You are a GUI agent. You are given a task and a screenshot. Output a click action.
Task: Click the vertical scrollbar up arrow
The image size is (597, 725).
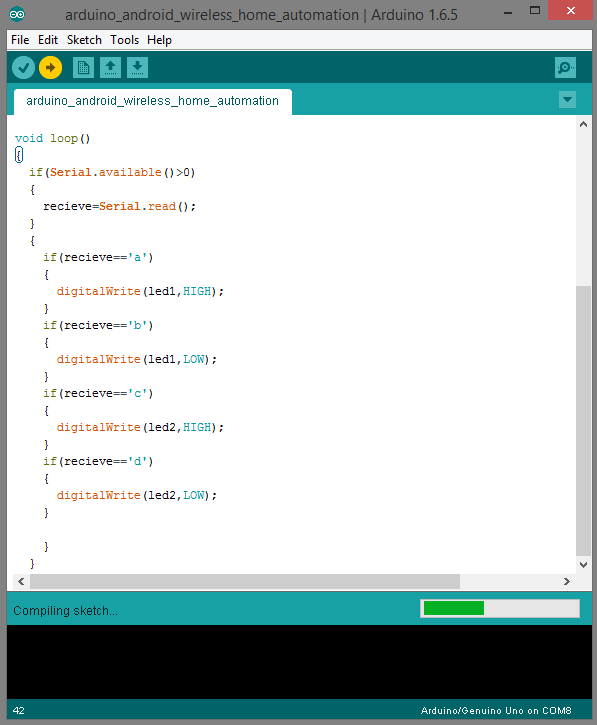tap(584, 124)
